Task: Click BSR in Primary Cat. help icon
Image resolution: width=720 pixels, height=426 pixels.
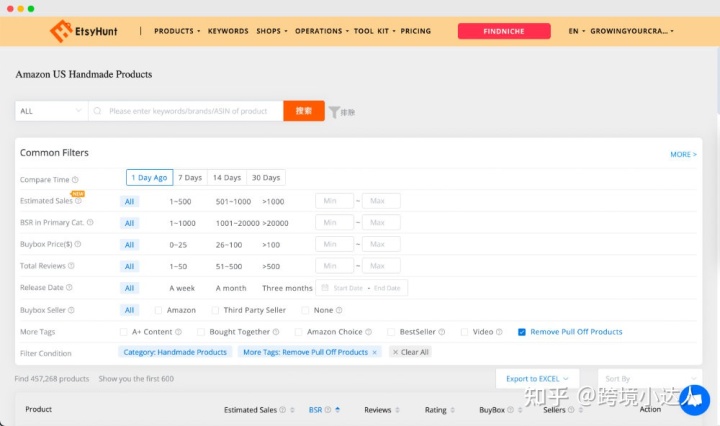Action: pyautogui.click(x=90, y=222)
